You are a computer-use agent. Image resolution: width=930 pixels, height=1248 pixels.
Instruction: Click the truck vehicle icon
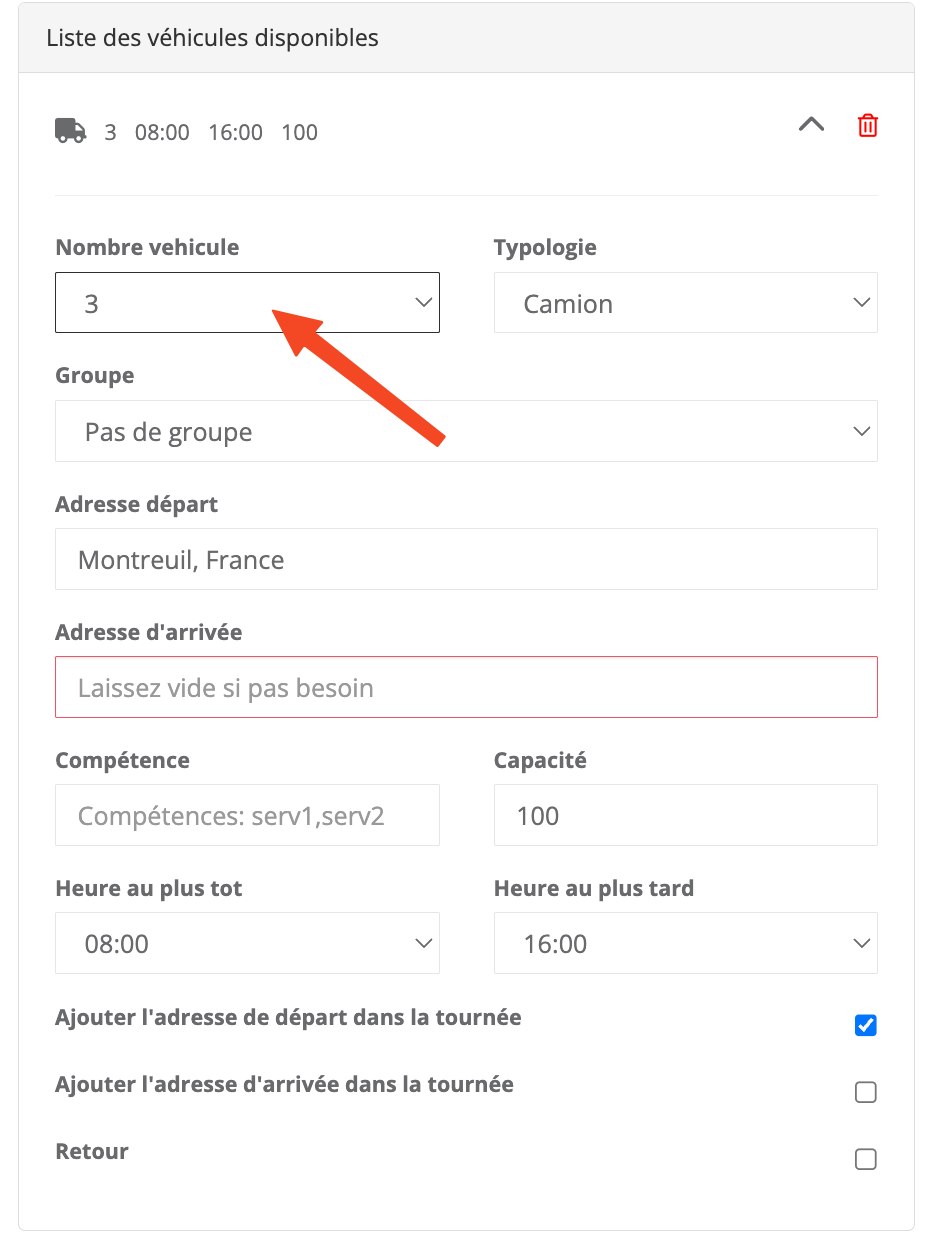[70, 131]
